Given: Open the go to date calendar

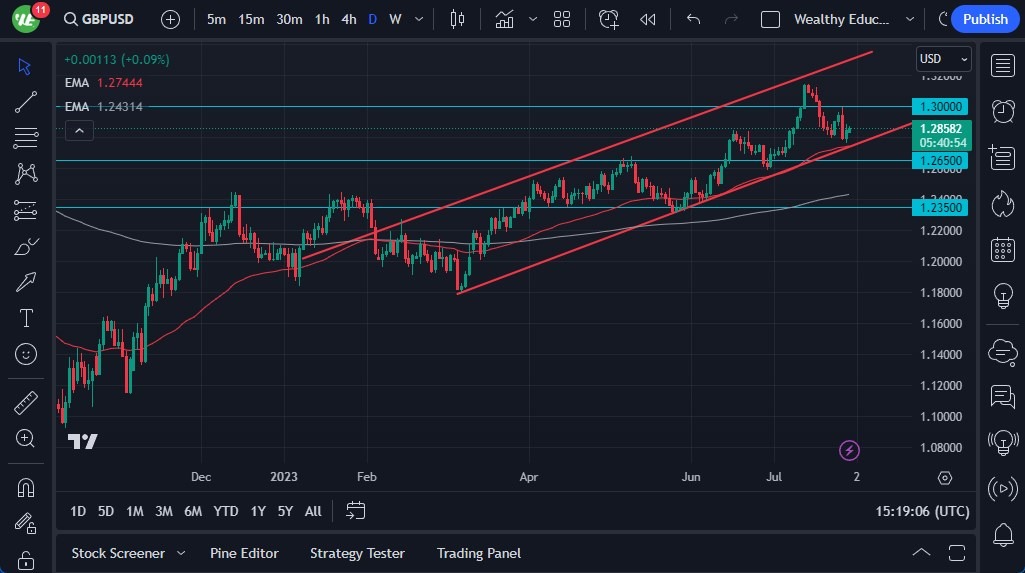Looking at the screenshot, I should click(355, 511).
